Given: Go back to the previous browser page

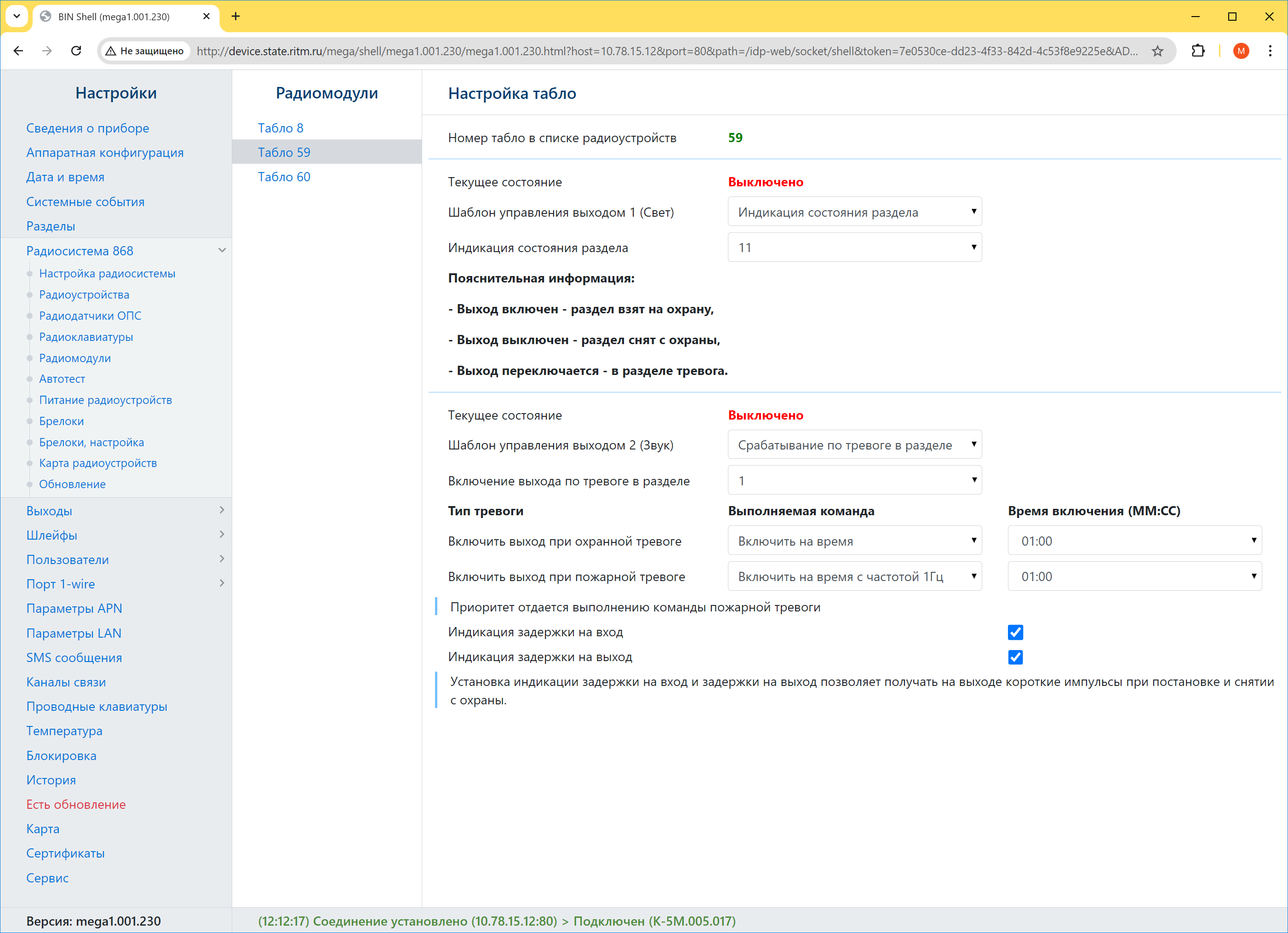Looking at the screenshot, I should 18,51.
